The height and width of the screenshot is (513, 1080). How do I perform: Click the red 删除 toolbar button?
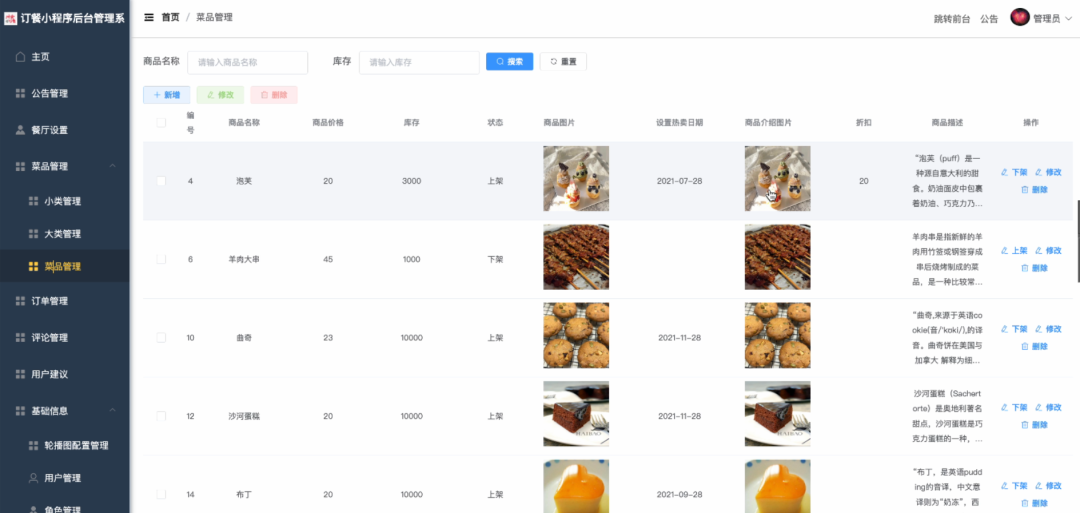274,95
